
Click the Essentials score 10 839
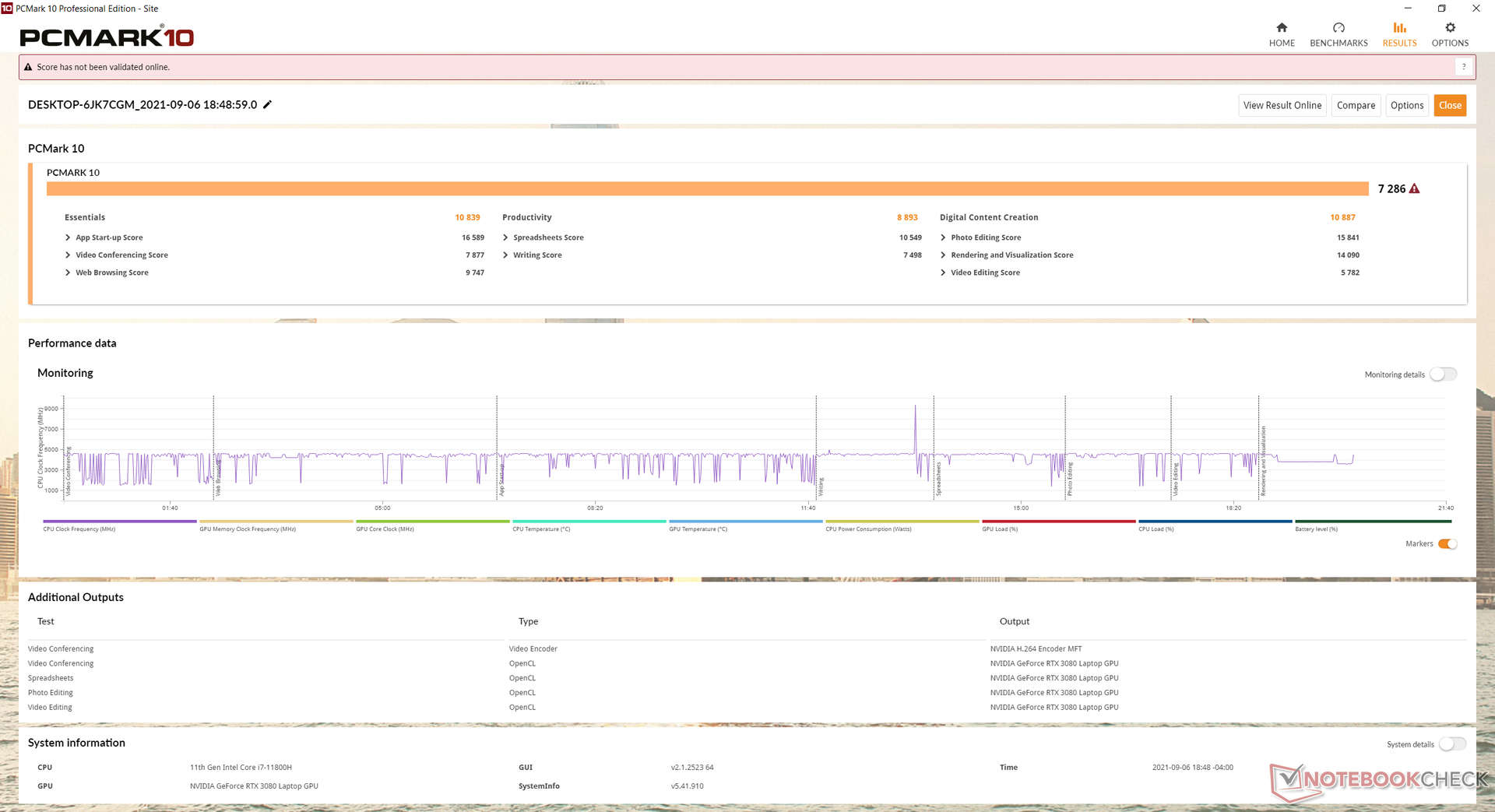pos(467,217)
